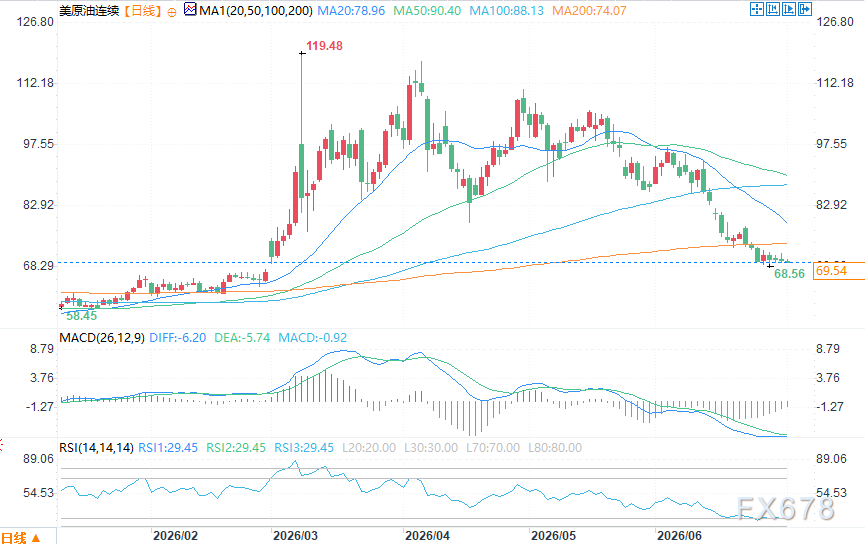This screenshot has height=544, width=865.
Task: Click the 2026/04 date axis label
Action: (427, 536)
